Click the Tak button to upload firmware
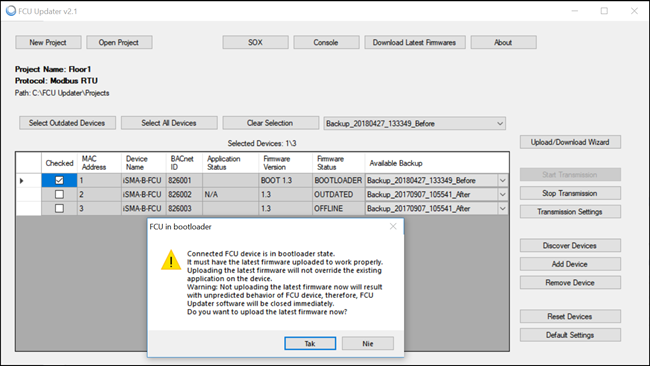The height and width of the screenshot is (366, 650). 310,343
